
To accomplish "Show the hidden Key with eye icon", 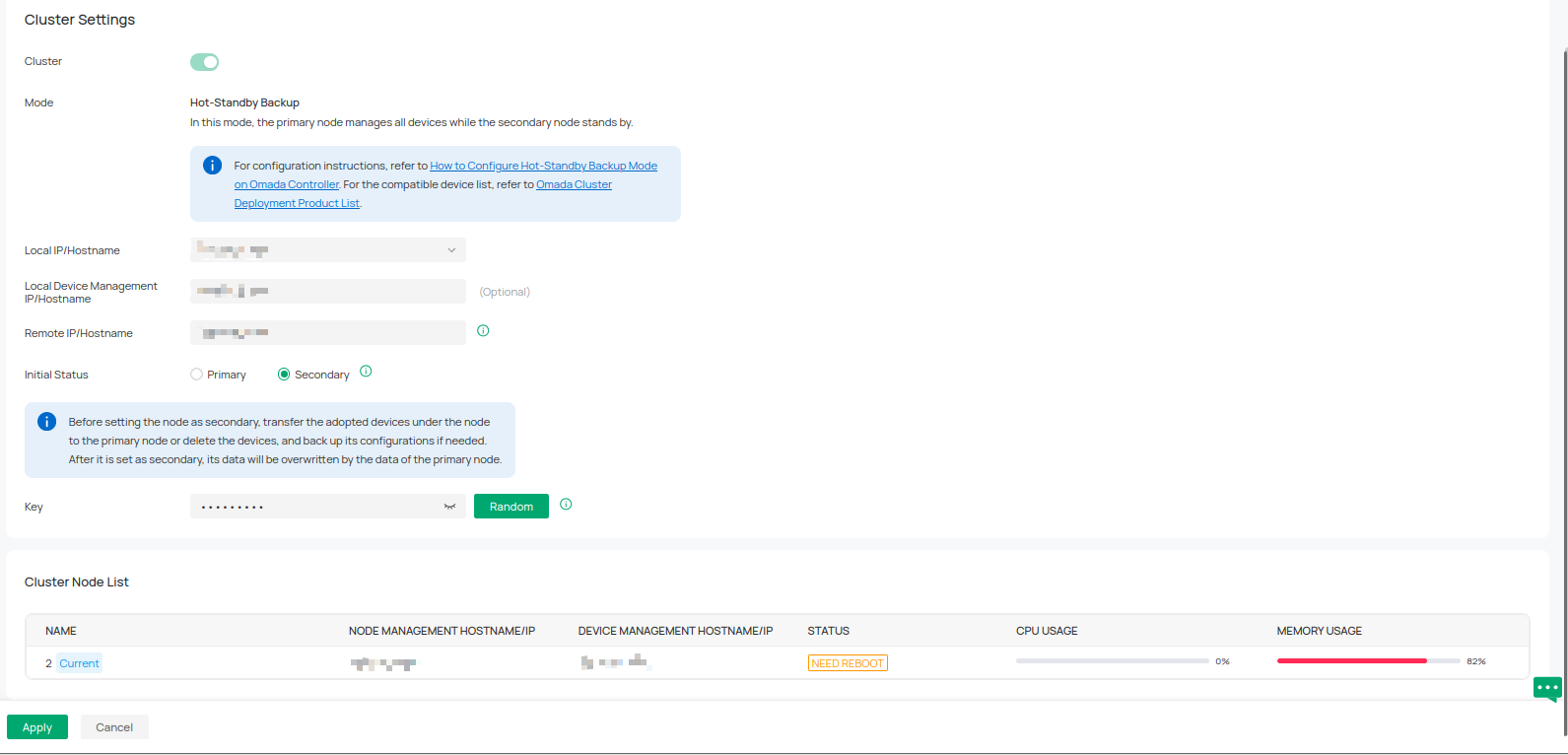I will [449, 507].
